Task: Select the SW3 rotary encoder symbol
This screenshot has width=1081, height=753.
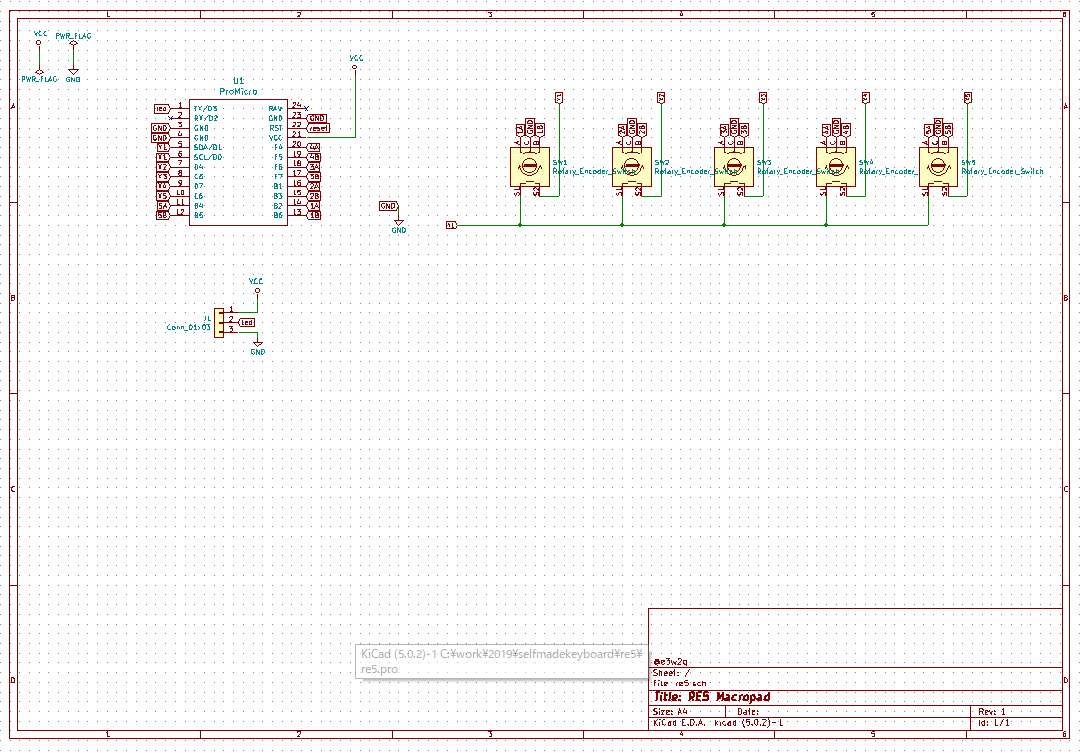Action: click(734, 167)
